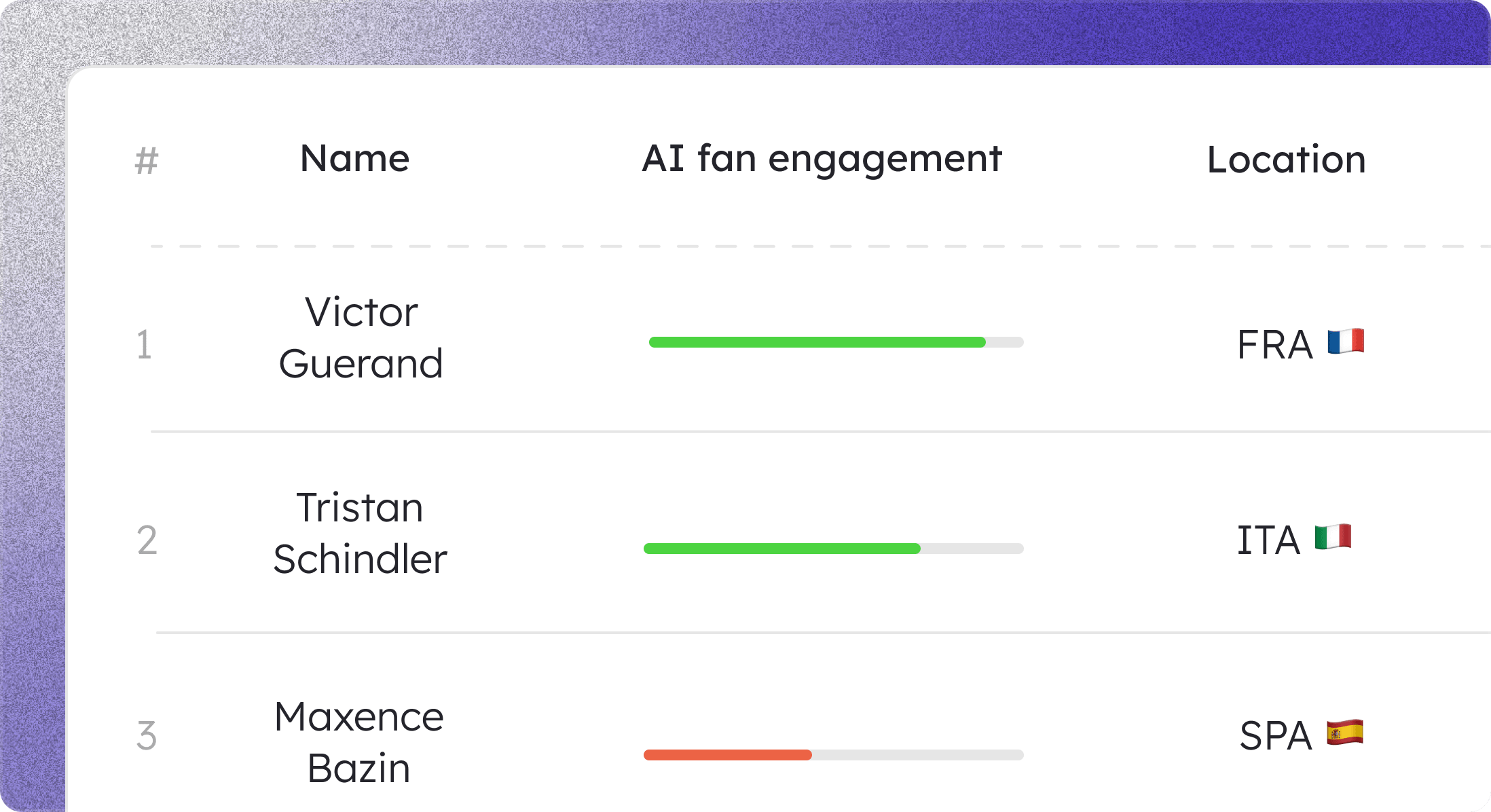Click the French flag icon
1491x812 pixels.
coord(1346,342)
